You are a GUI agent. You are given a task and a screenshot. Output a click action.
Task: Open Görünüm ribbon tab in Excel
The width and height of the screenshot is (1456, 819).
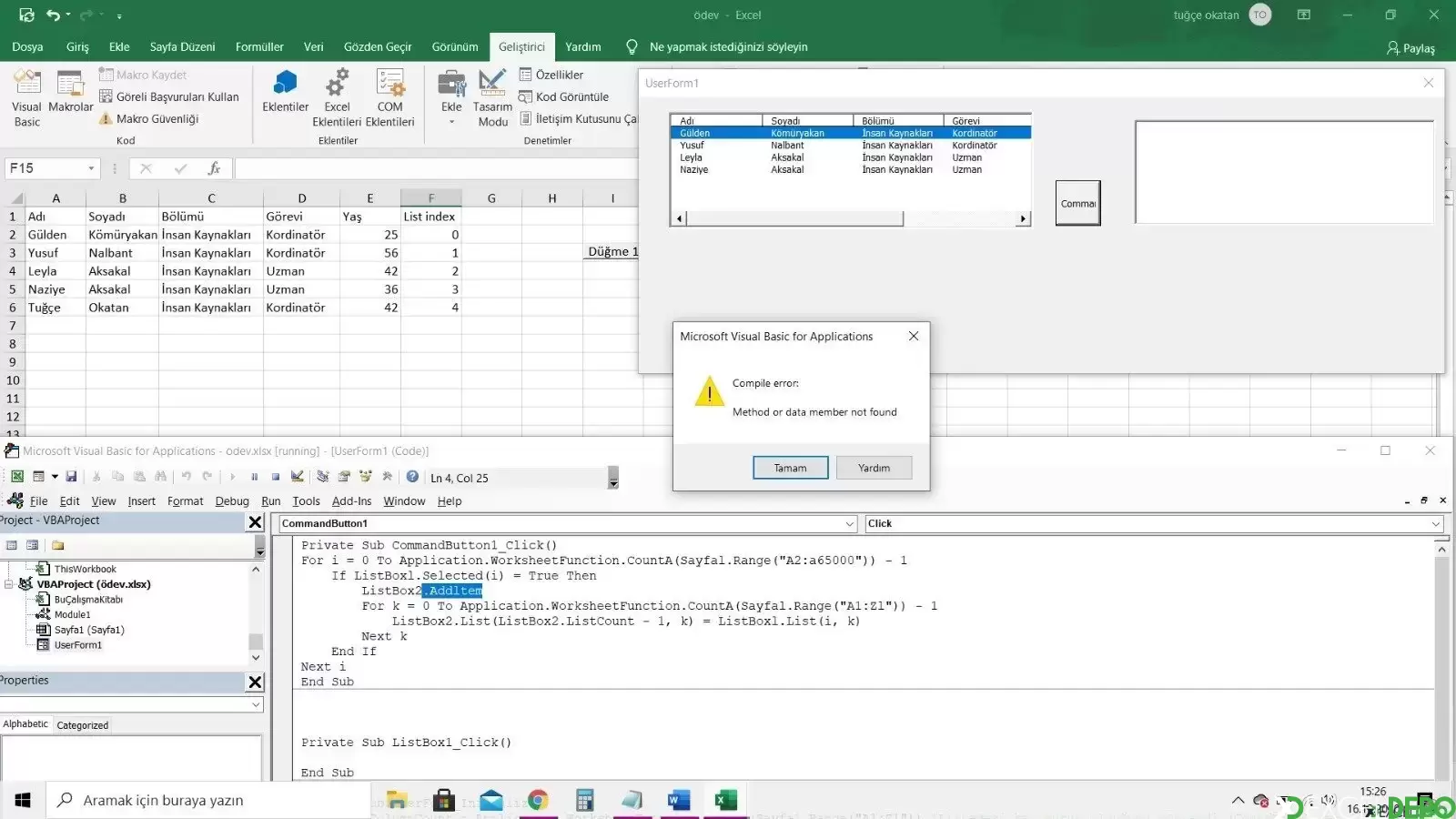[455, 47]
